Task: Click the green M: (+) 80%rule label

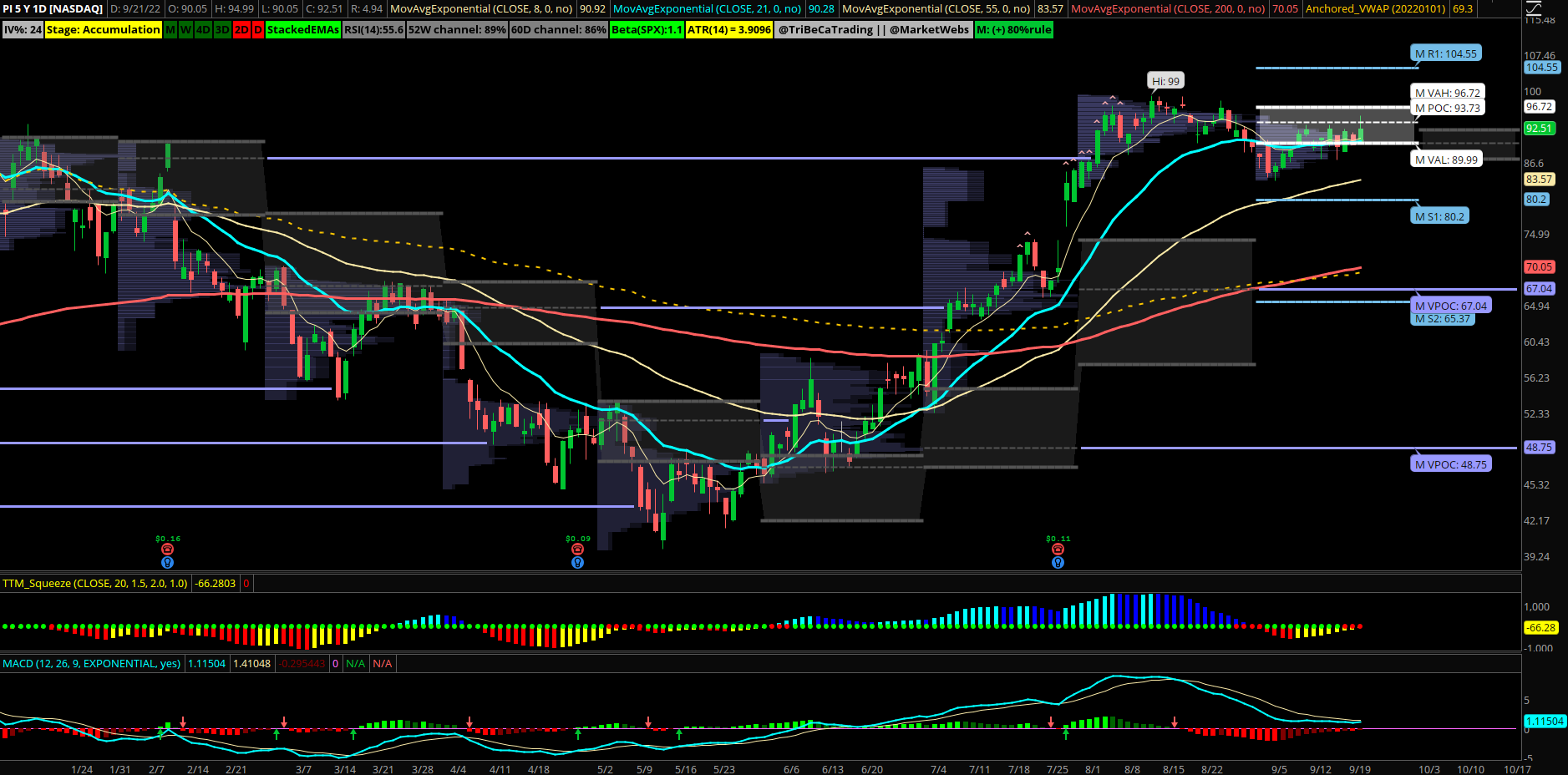Action: point(1014,30)
